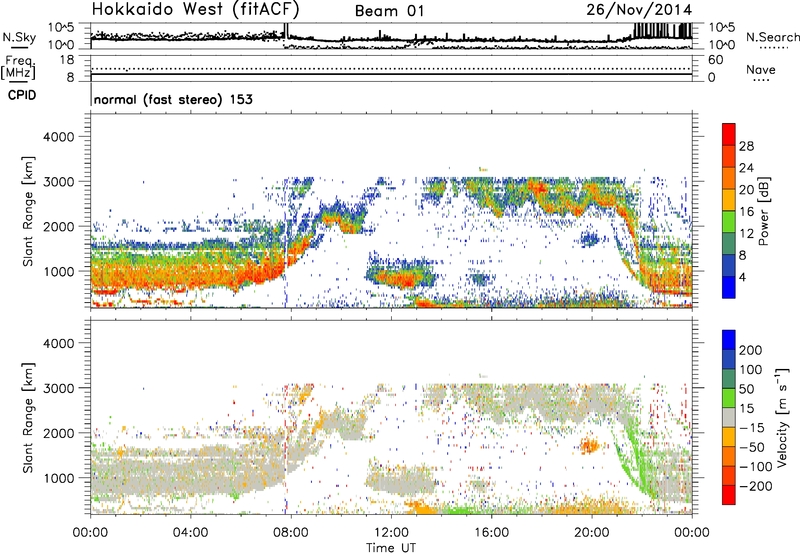
Task: Click the '04:00' time tick label
Action: [x=190, y=532]
